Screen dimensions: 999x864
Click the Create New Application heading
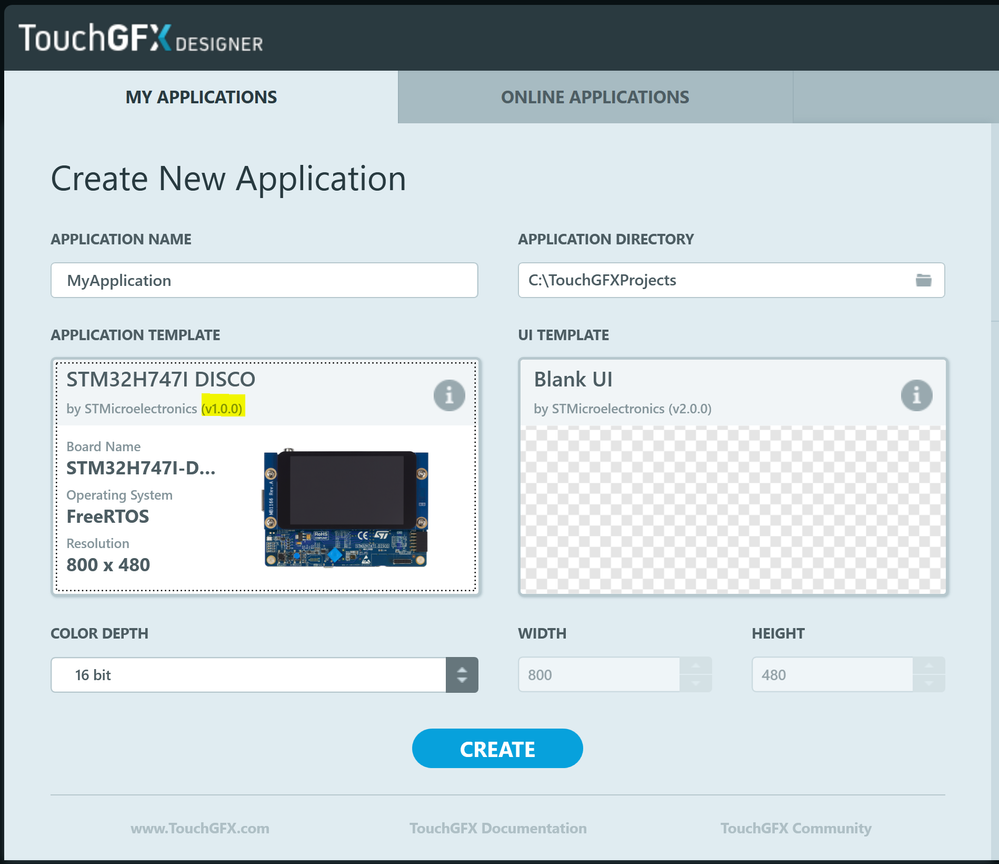coord(228,178)
